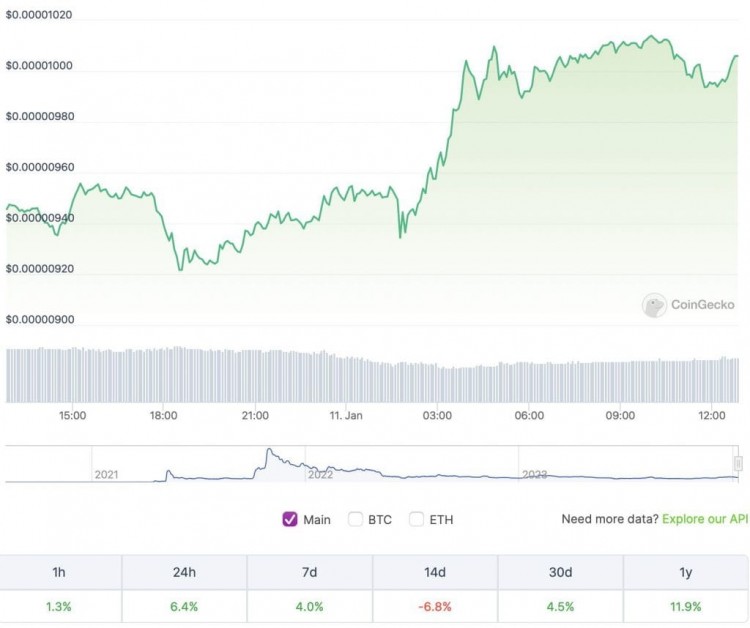Switch to the 7d timeframe header
The height and width of the screenshot is (628, 750).
tap(310, 573)
